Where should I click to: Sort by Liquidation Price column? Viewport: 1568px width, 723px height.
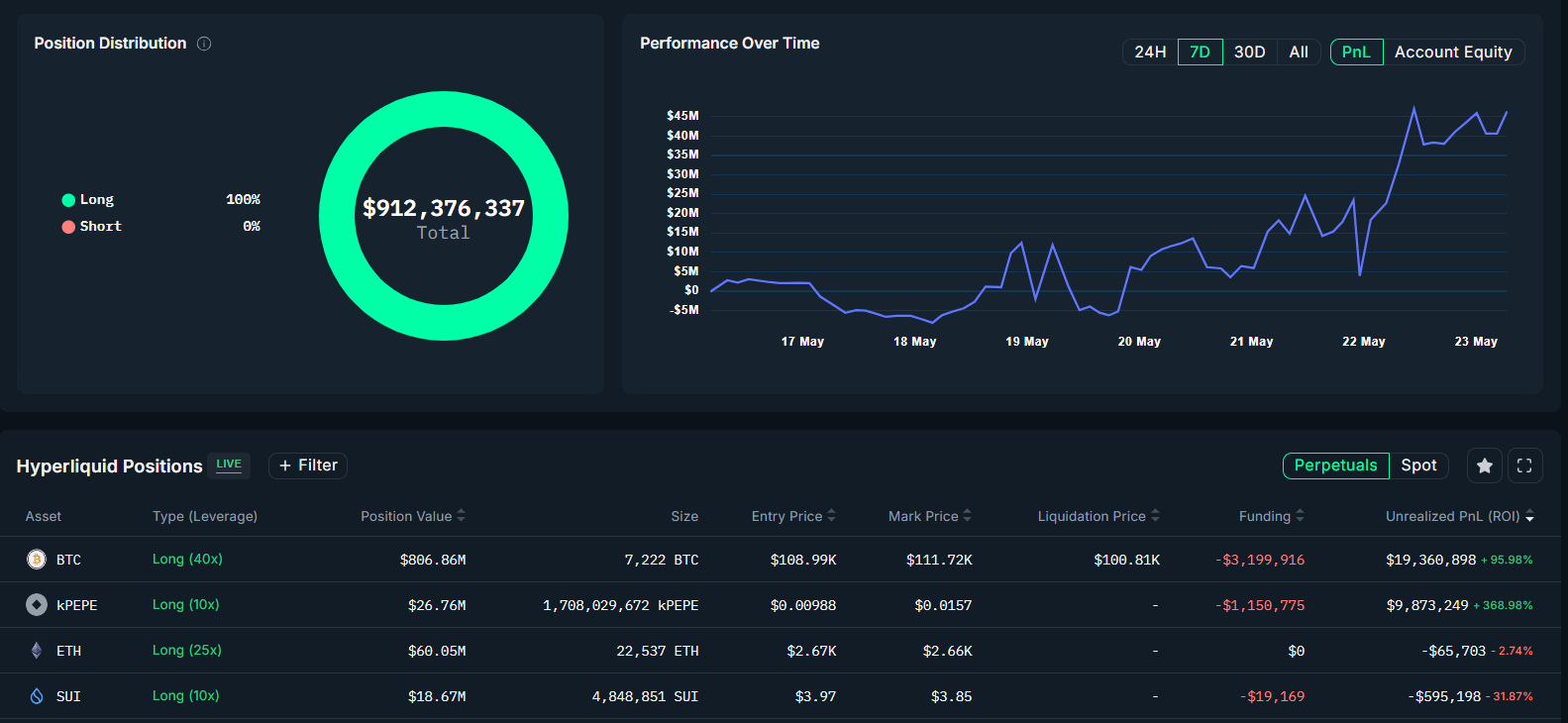[1098, 516]
